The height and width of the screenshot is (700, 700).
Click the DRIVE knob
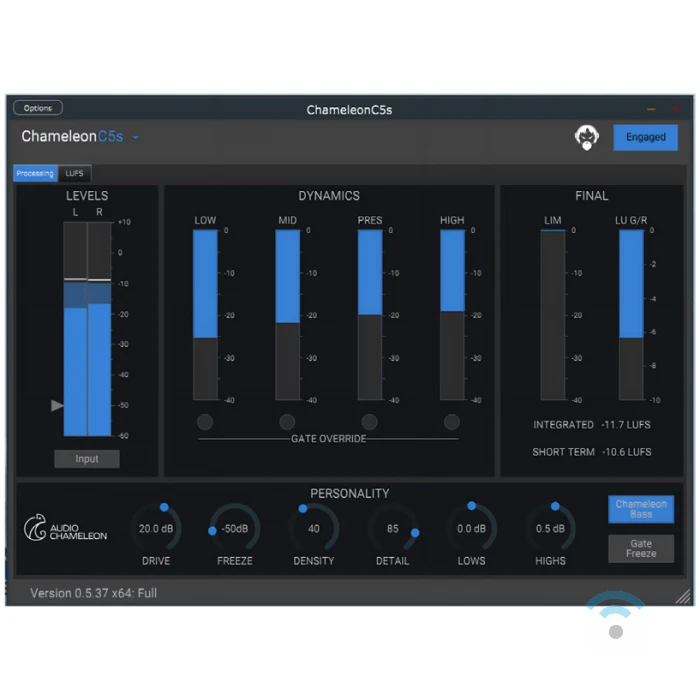(x=156, y=528)
